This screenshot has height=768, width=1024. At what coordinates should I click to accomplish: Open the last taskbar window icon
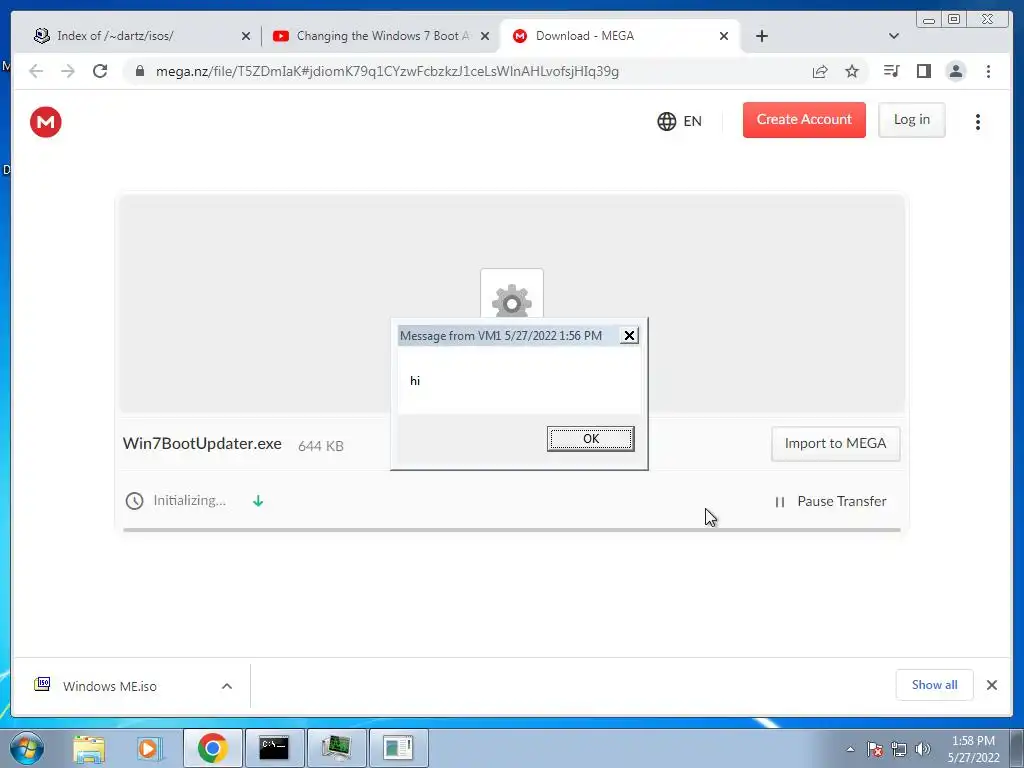pos(398,748)
